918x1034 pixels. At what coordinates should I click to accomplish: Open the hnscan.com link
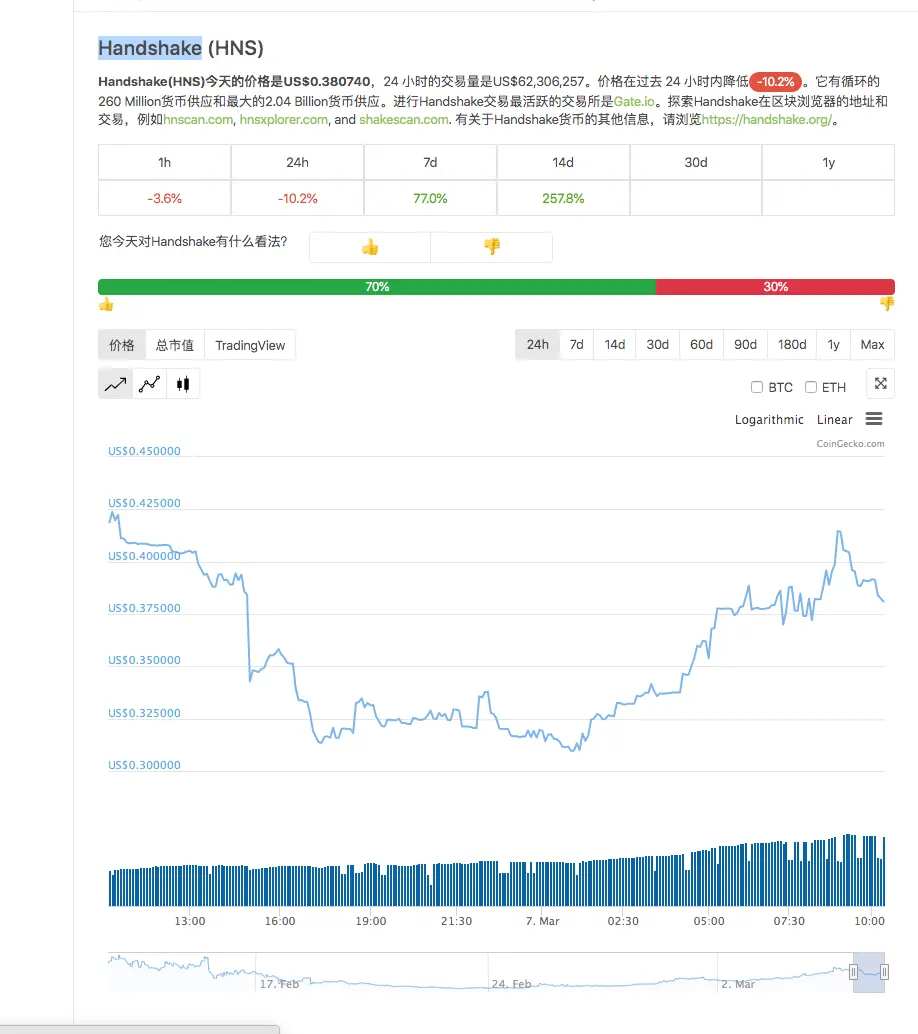tap(199, 120)
